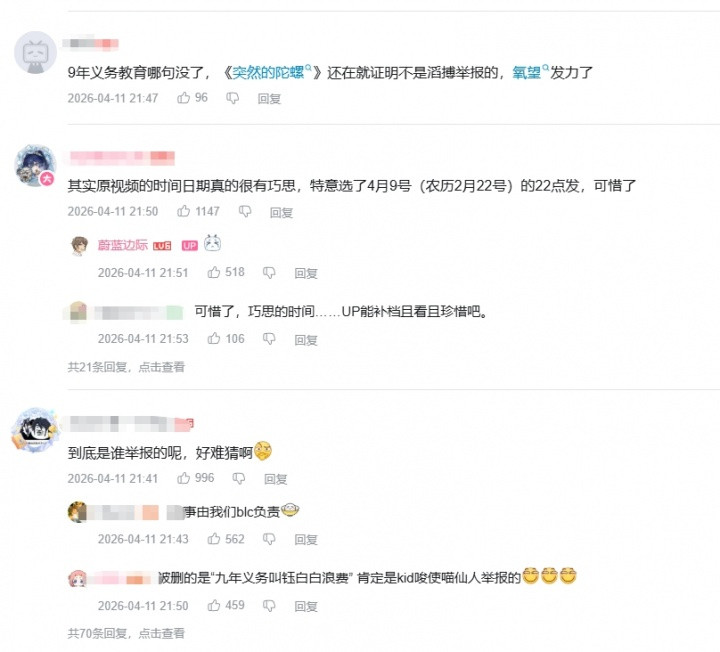Screen dimensions: 720x652
Task: Reply to the 2026-04-11 21:47 comment
Action: pos(269,98)
